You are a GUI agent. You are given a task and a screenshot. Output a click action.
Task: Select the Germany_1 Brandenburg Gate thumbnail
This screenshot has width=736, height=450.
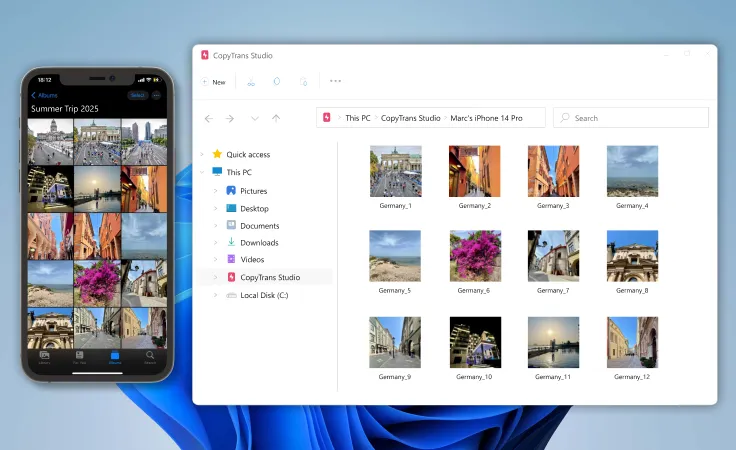click(x=396, y=171)
